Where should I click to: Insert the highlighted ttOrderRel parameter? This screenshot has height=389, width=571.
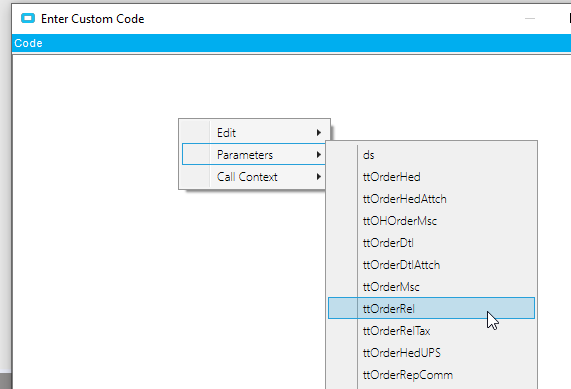(432, 308)
